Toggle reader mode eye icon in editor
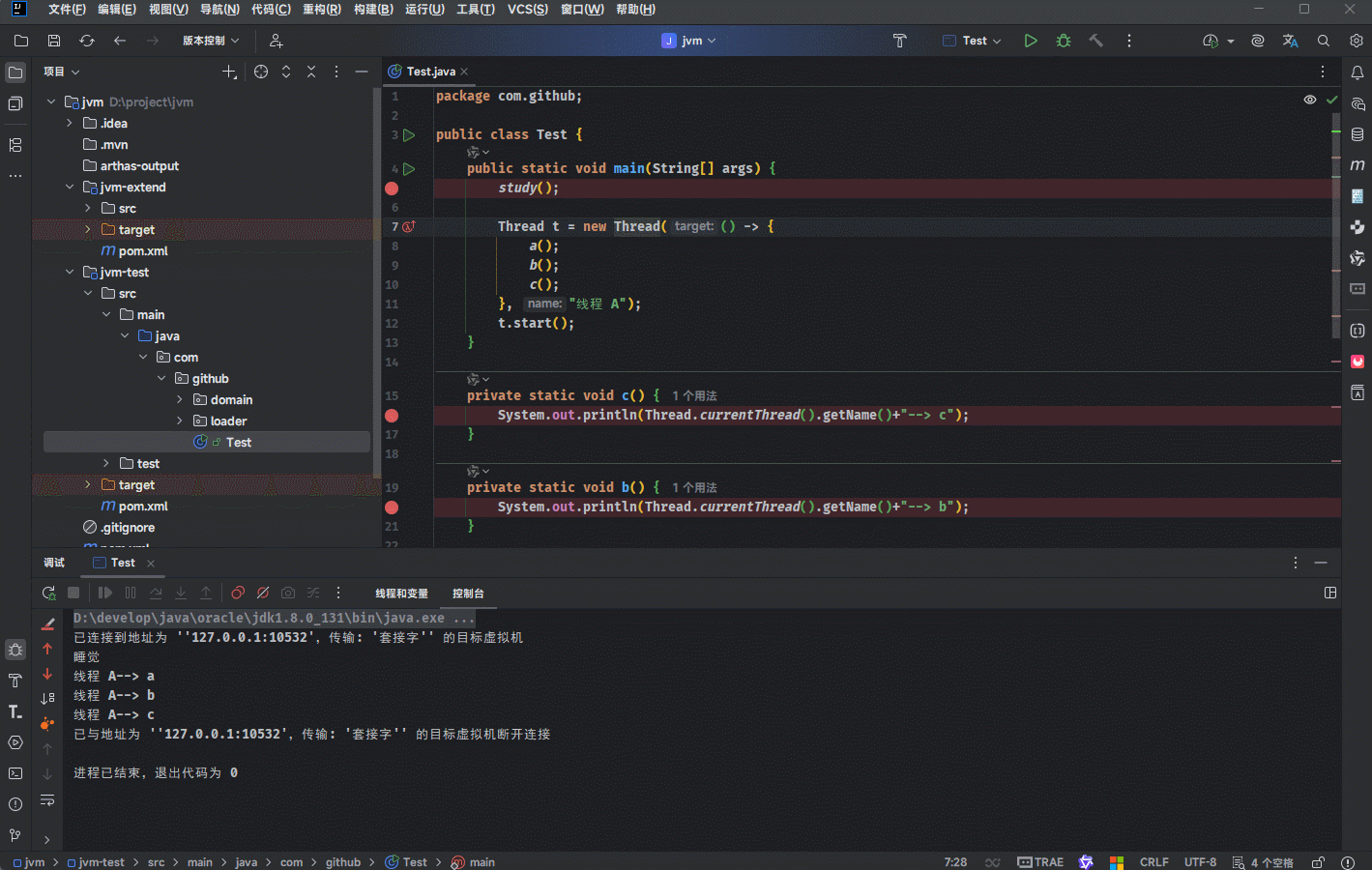The image size is (1372, 870). tap(1309, 100)
